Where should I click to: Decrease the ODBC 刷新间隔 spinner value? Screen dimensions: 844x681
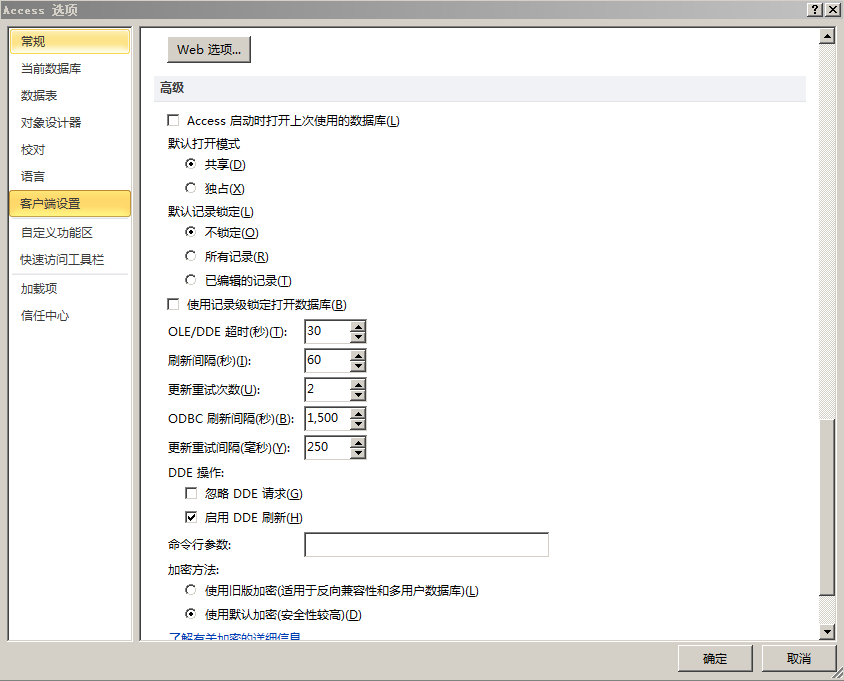358,424
